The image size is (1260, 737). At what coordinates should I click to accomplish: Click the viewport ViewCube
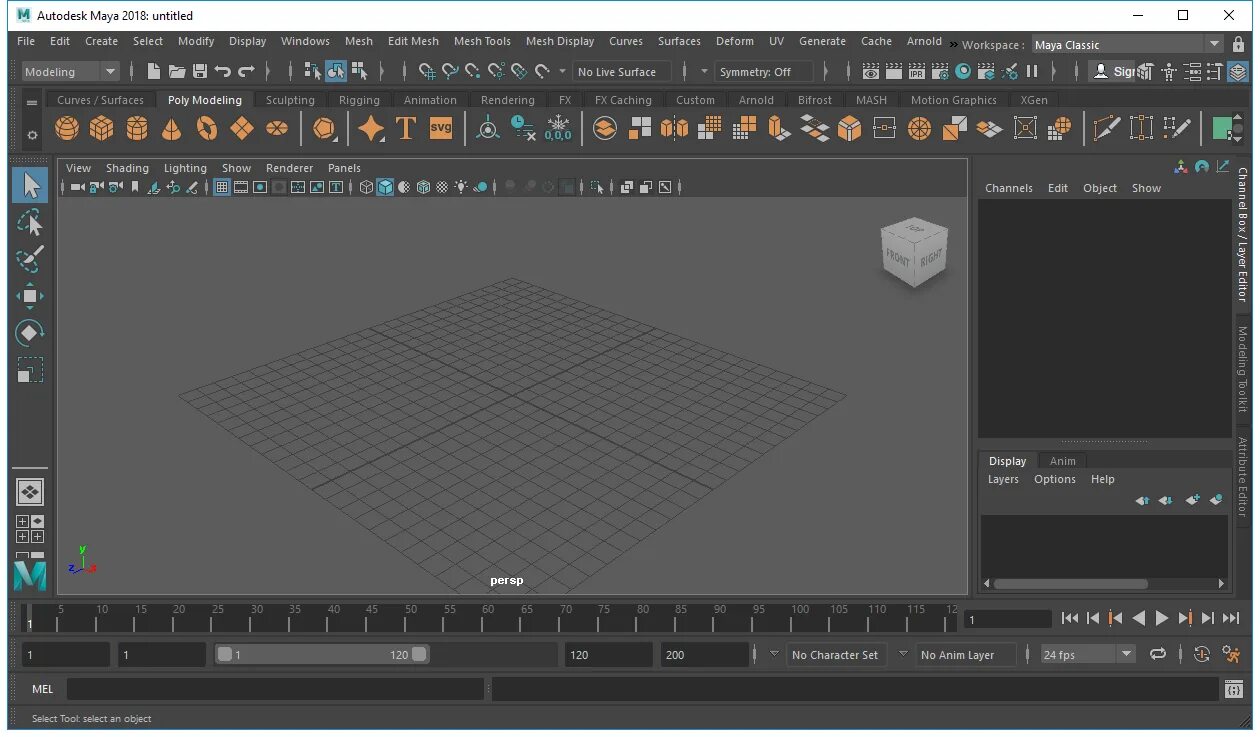(x=913, y=253)
